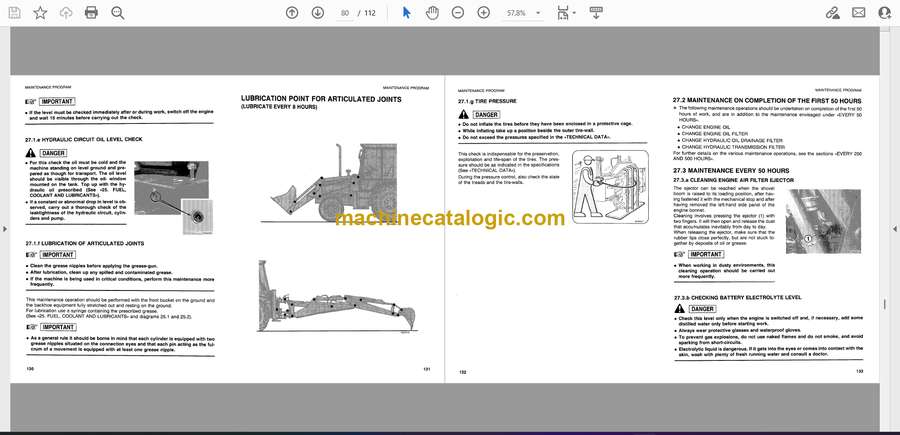Click heading '27.3 MAINTENANCE EVERY 50 HOURS'
The width and height of the screenshot is (900, 435).
click(x=731, y=170)
